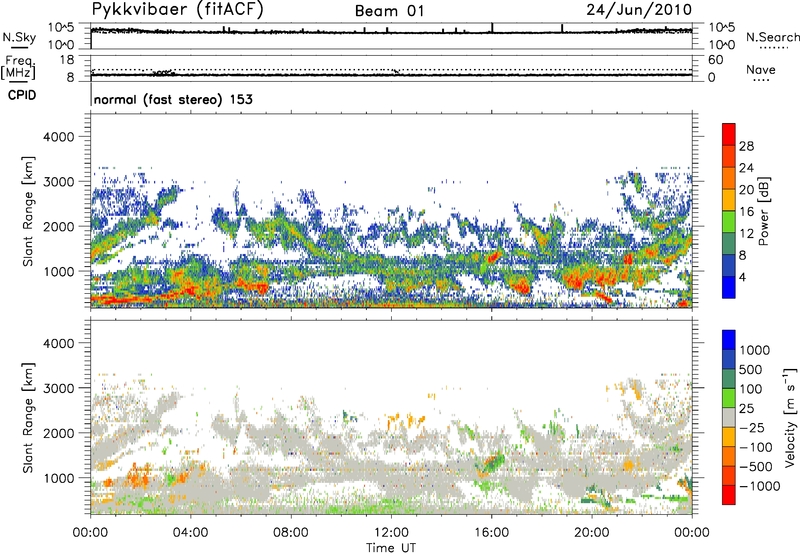The height and width of the screenshot is (554, 800).
Task: Select the red bottom segment of Velocity colorbar
Action: pyautogui.click(x=729, y=495)
